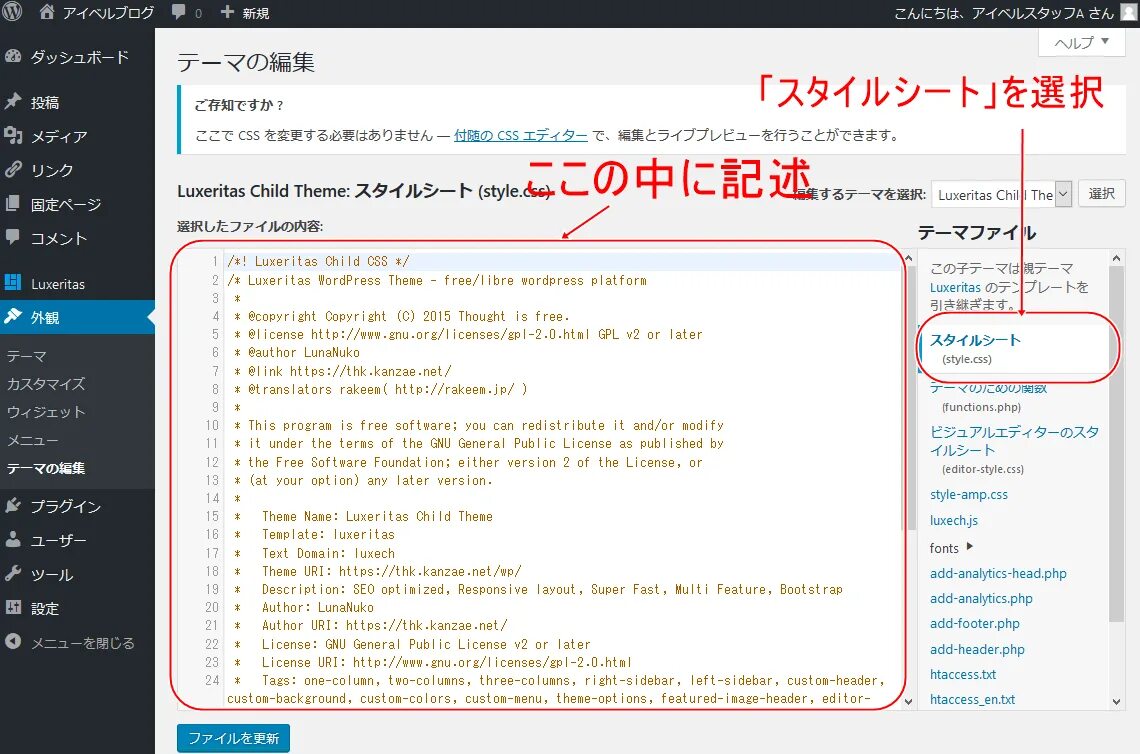Open add-header.php file
The image size is (1140, 754).
pos(977,649)
